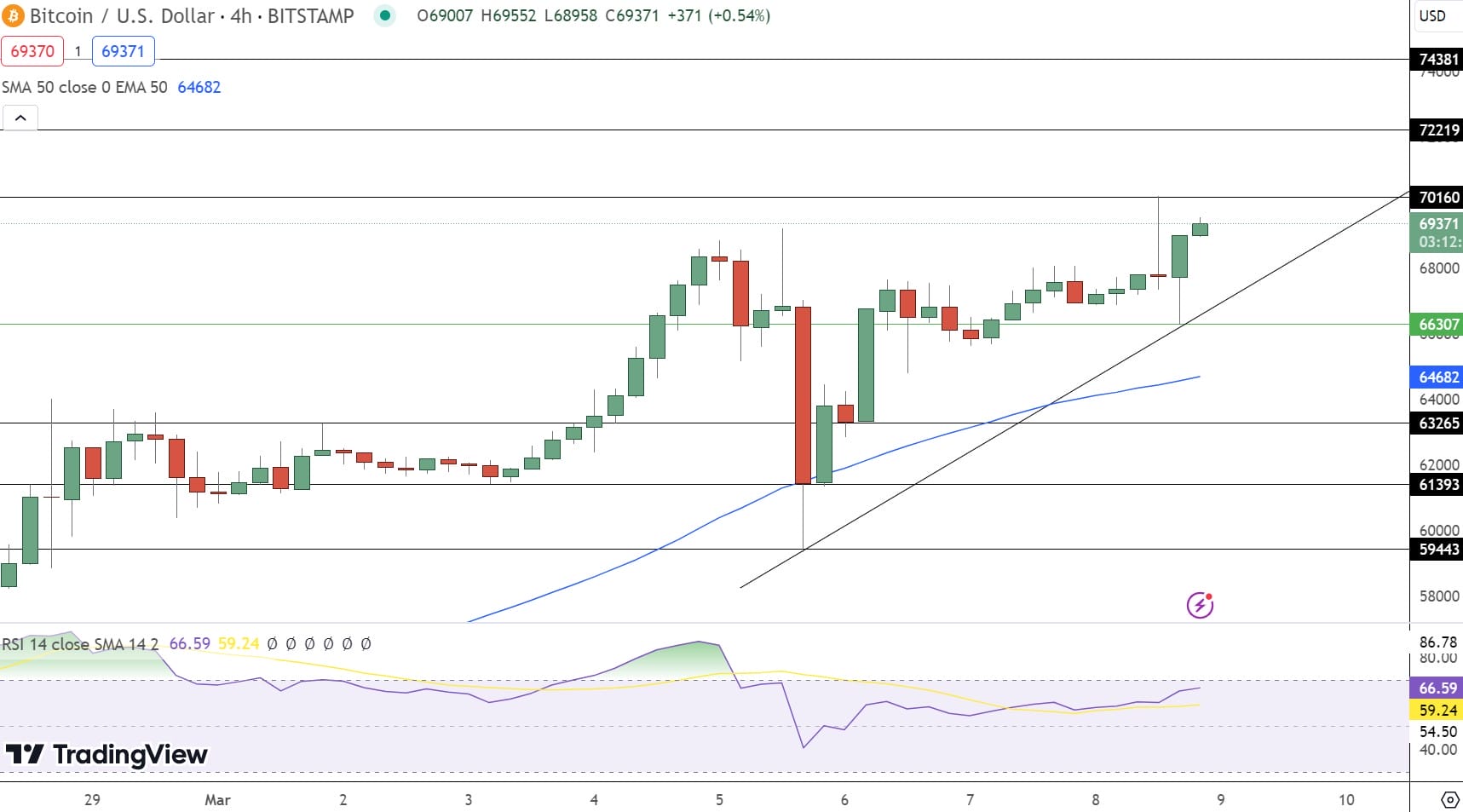This screenshot has width=1463, height=812.
Task: Click the BITSTAMP exchange name
Action: click(x=313, y=15)
